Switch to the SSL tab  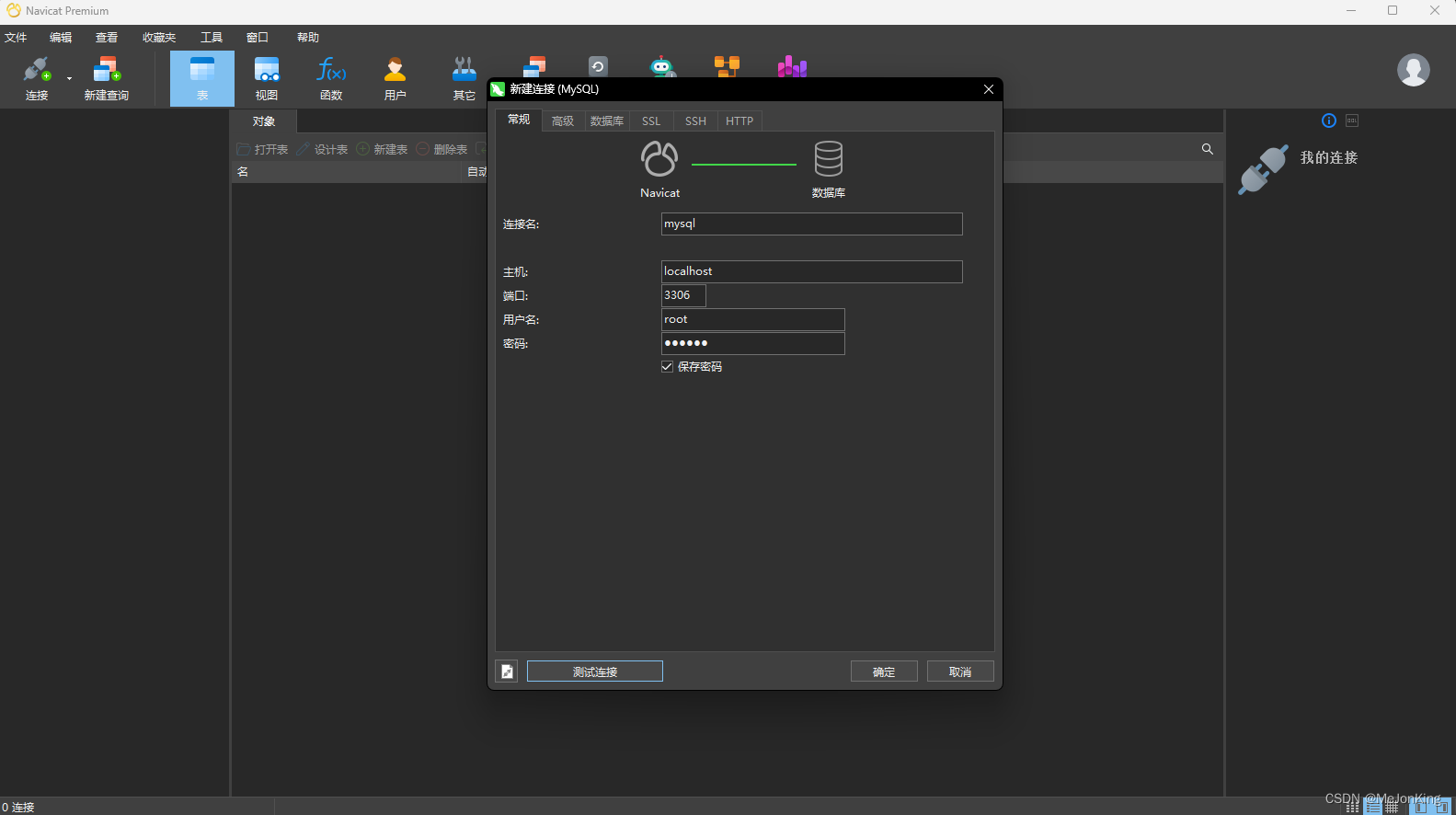tap(651, 121)
